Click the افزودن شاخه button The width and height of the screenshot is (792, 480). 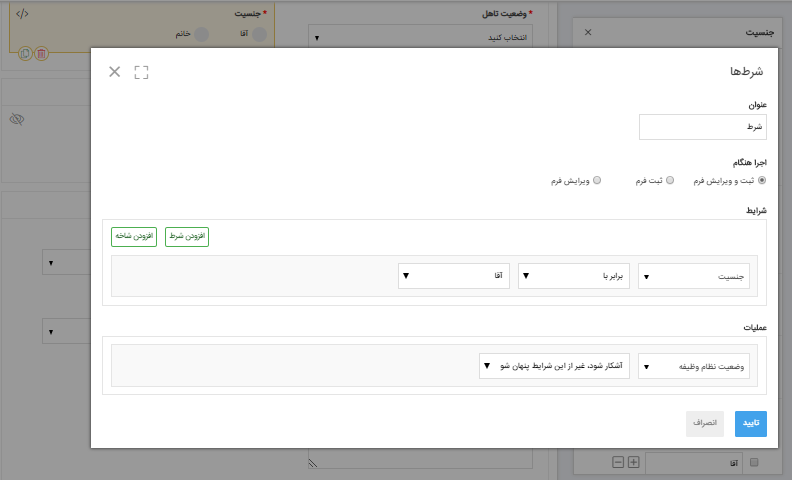coord(134,236)
